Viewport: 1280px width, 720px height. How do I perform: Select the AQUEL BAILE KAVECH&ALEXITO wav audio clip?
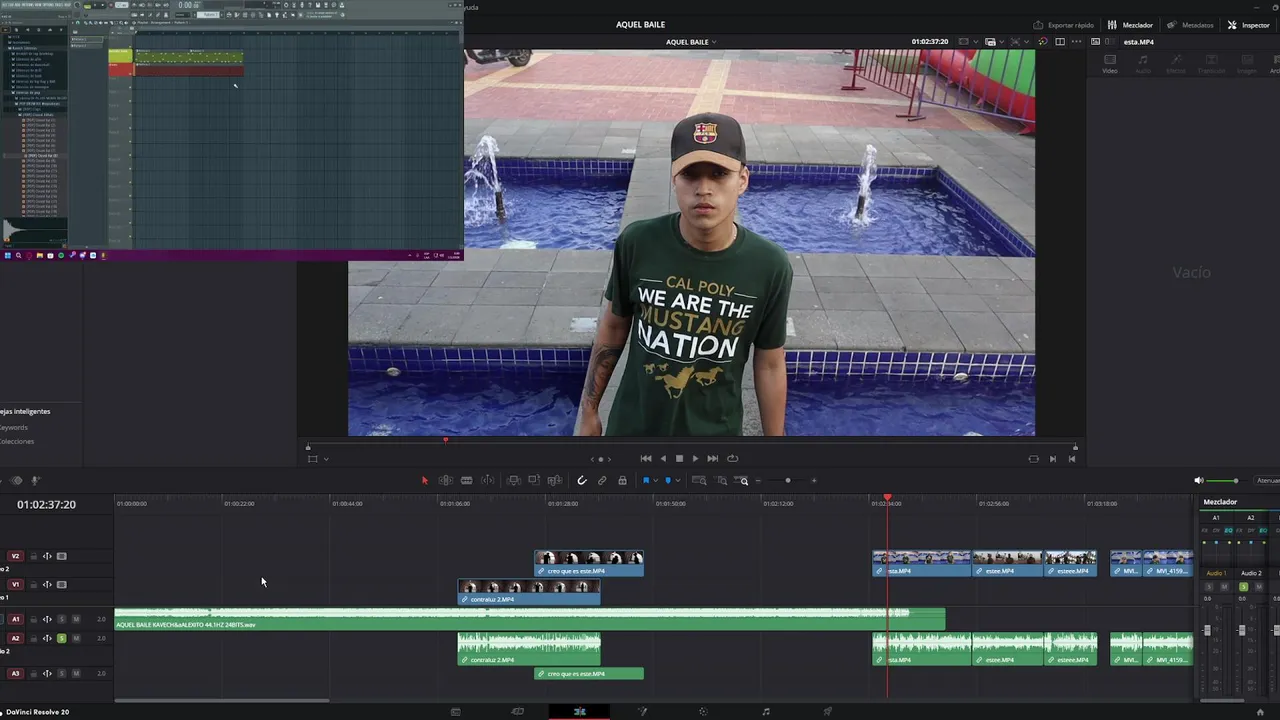(530, 619)
